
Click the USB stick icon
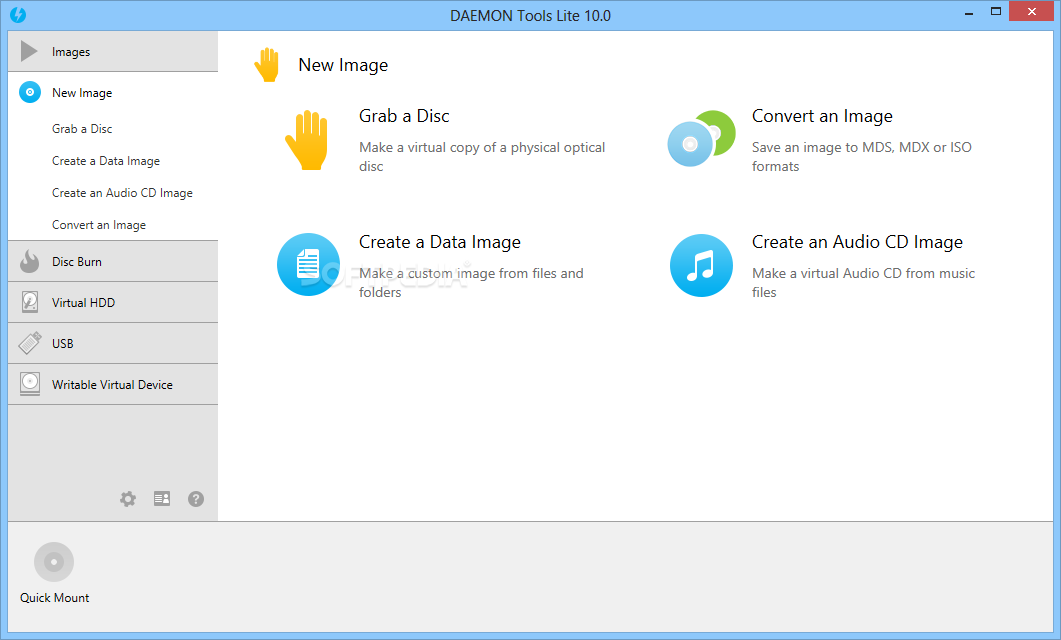(x=27, y=343)
